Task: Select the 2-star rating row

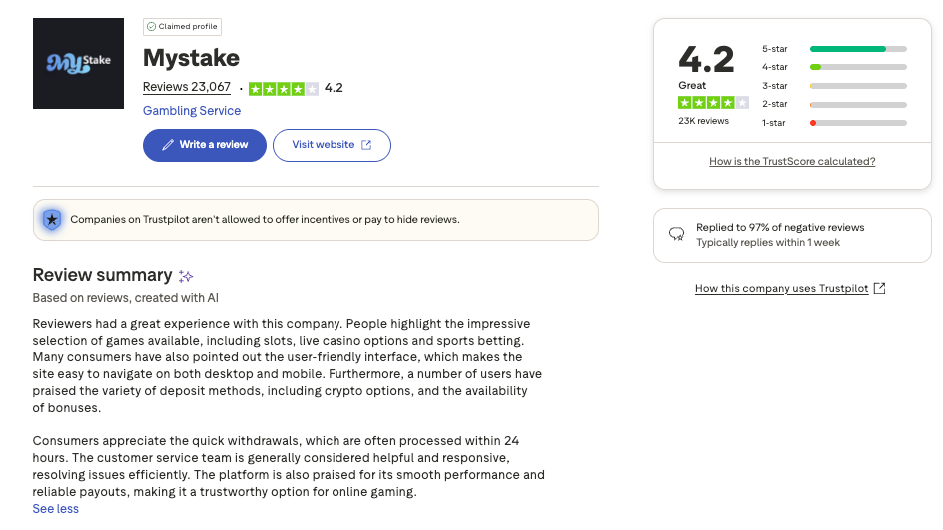Action: 834,104
